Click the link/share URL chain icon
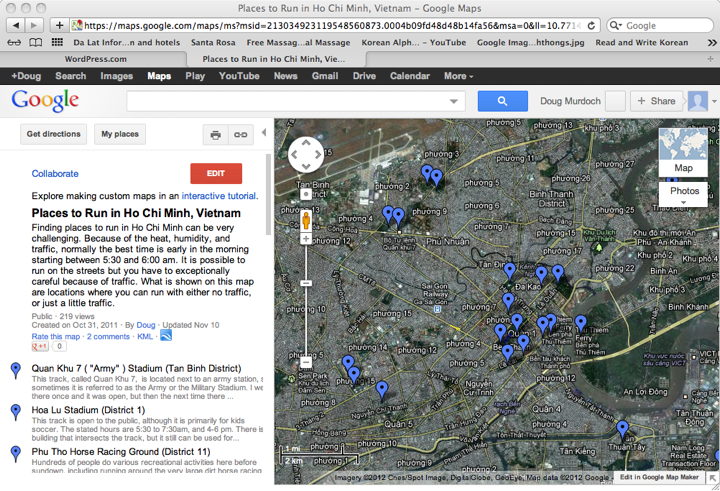 click(x=240, y=134)
